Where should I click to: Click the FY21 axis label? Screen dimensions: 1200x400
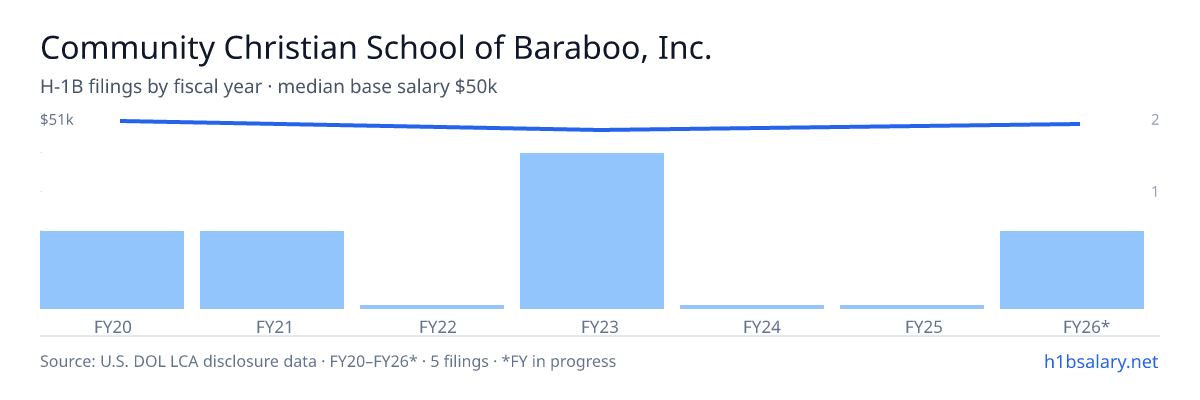pos(272,326)
